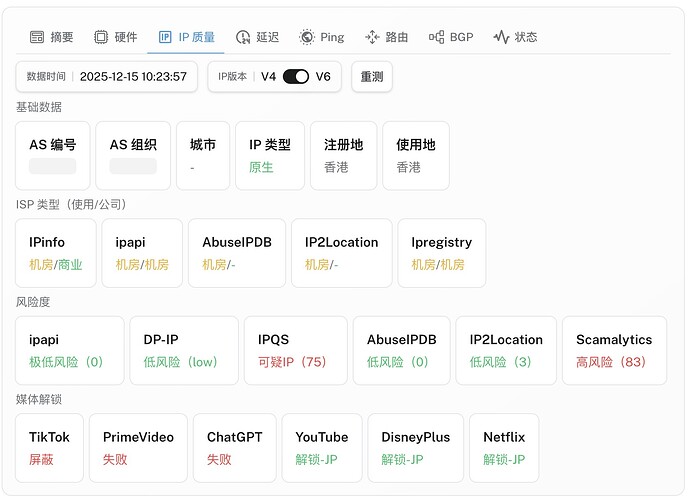Click the DP-IP 低风险 (low) card
689x499 pixels.
click(x=184, y=351)
